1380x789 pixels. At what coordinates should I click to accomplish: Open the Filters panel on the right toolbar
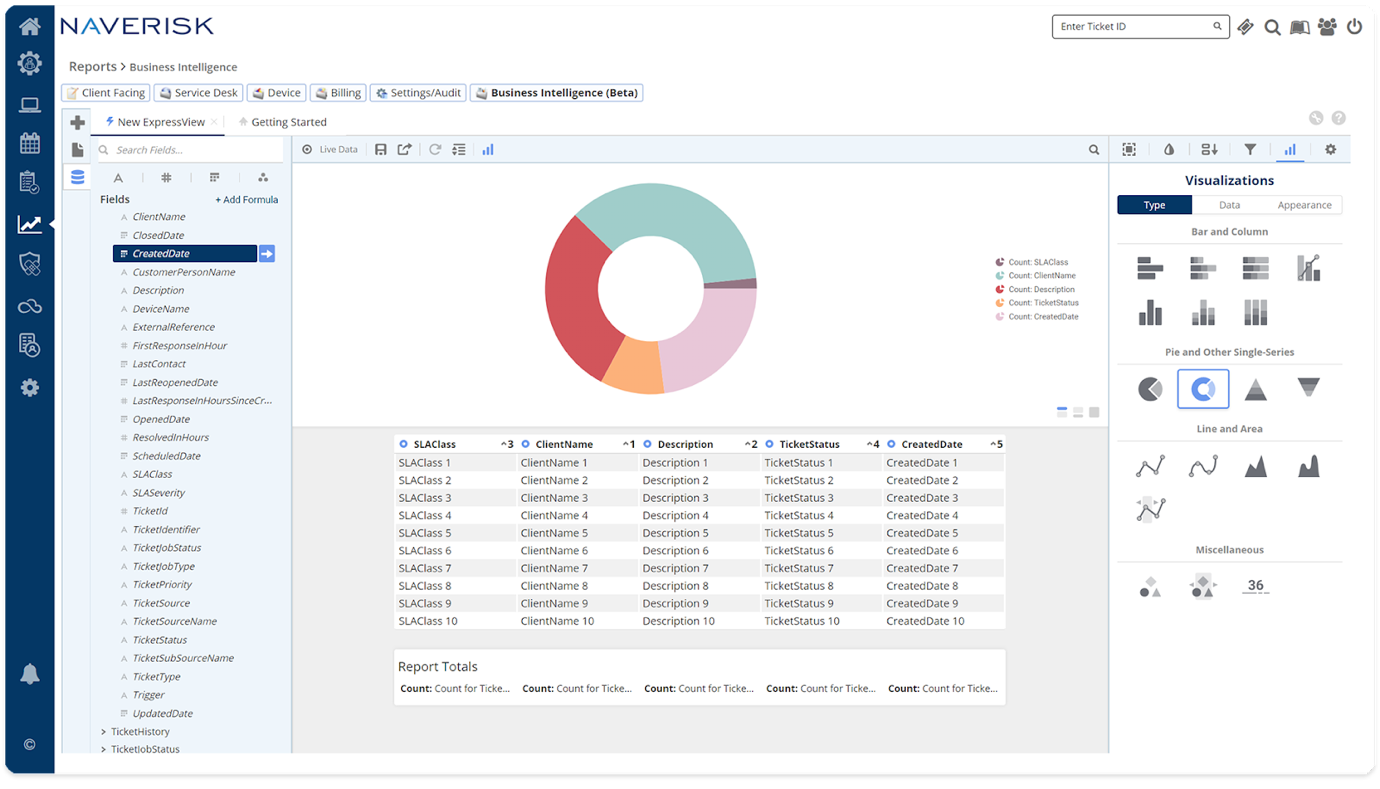point(1249,148)
